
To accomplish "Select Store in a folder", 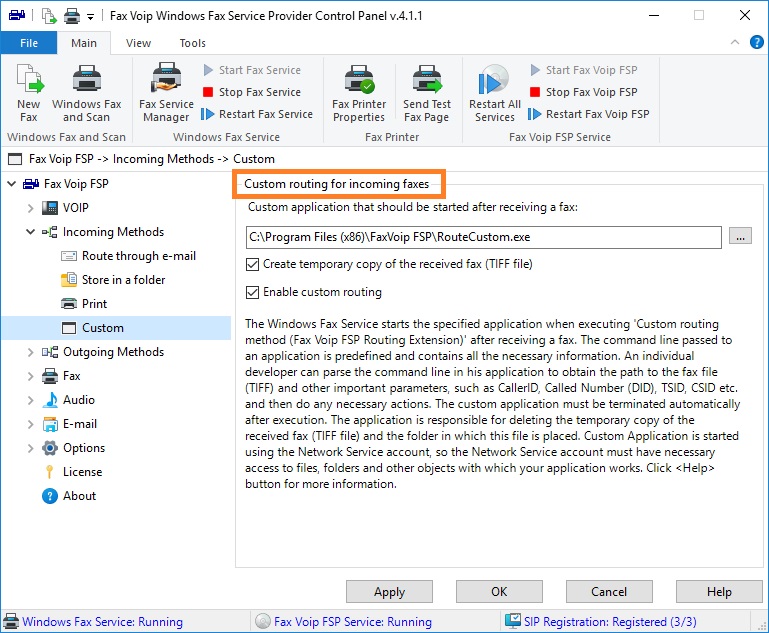I will (x=113, y=280).
